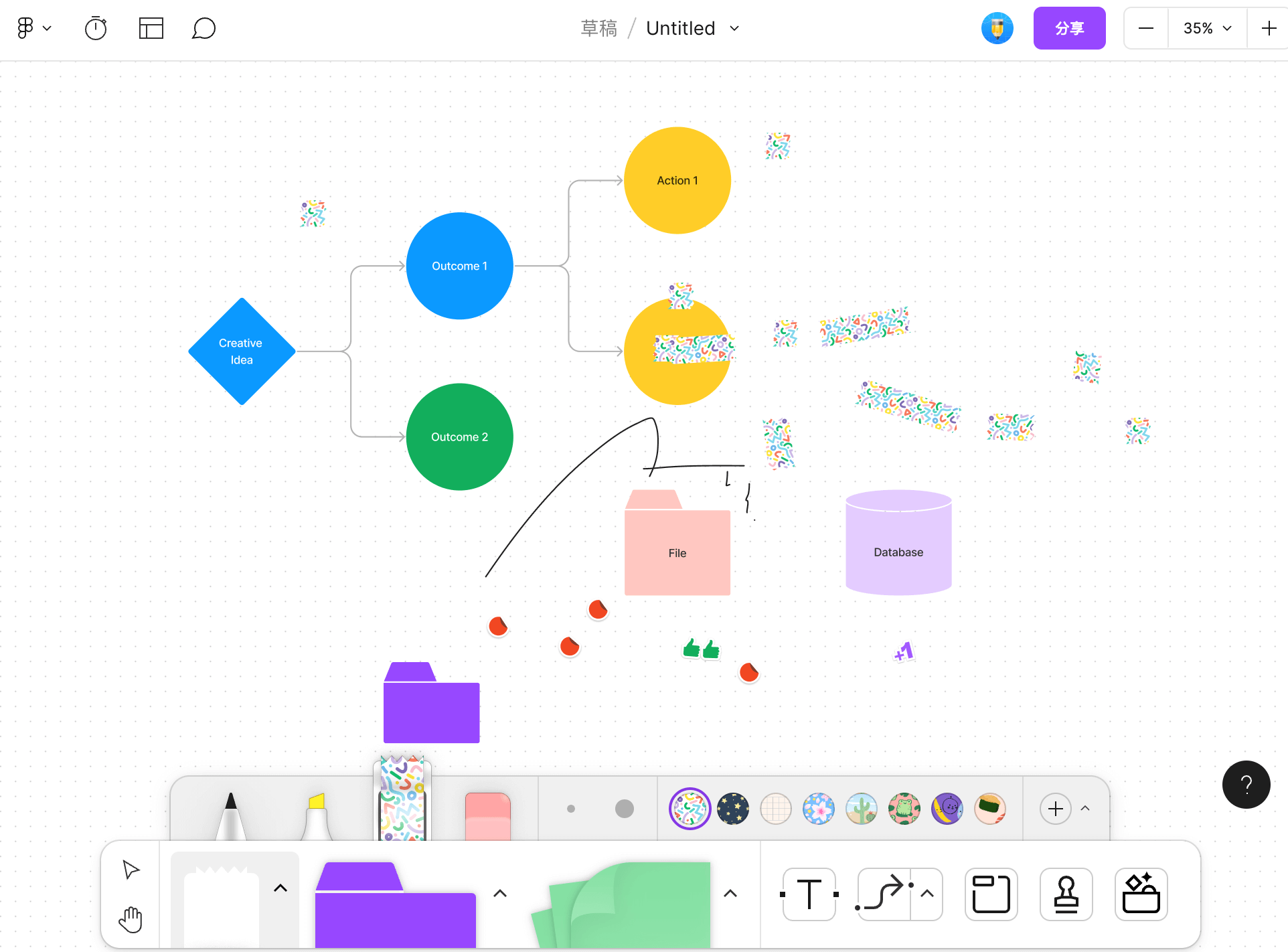The height and width of the screenshot is (952, 1288).
Task: Choose the thick stroke size dot
Action: pos(624,809)
